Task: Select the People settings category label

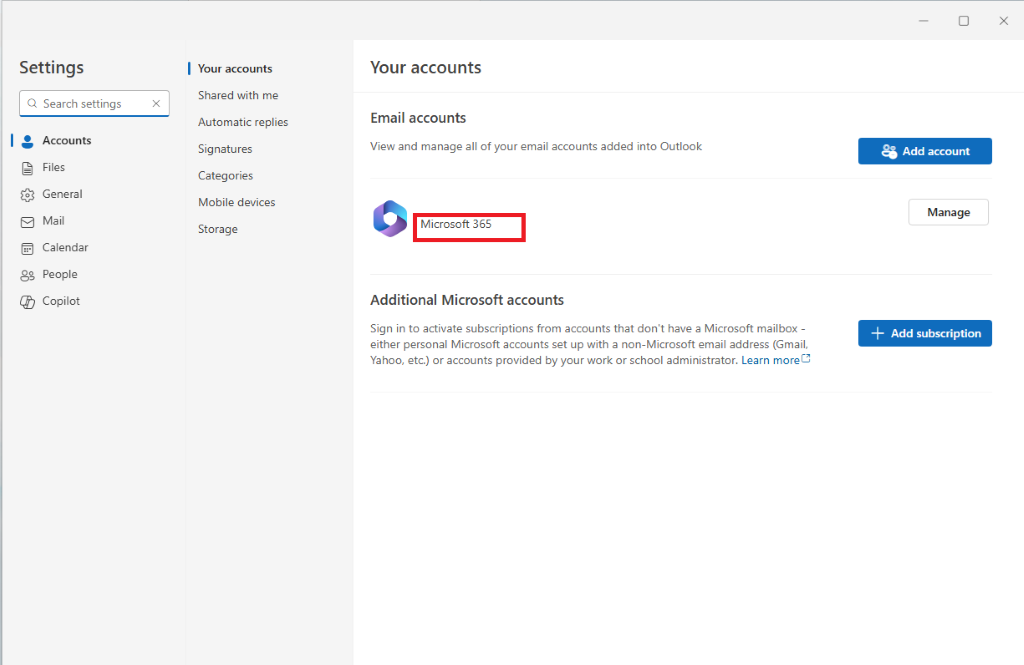Action: tap(60, 274)
